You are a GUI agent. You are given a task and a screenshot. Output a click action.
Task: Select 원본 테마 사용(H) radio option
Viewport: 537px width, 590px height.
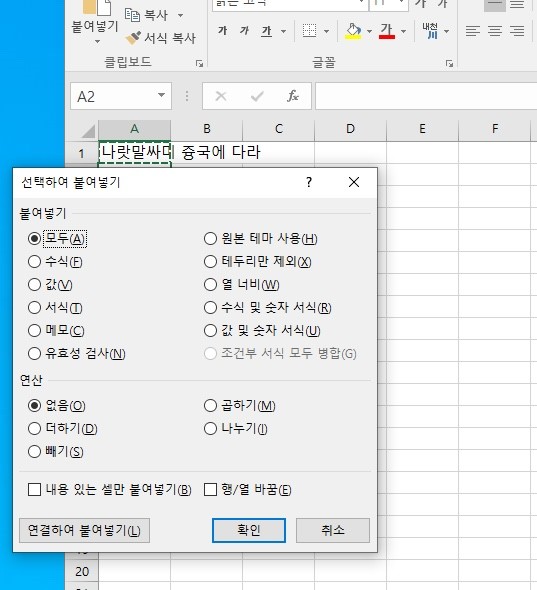pos(260,239)
